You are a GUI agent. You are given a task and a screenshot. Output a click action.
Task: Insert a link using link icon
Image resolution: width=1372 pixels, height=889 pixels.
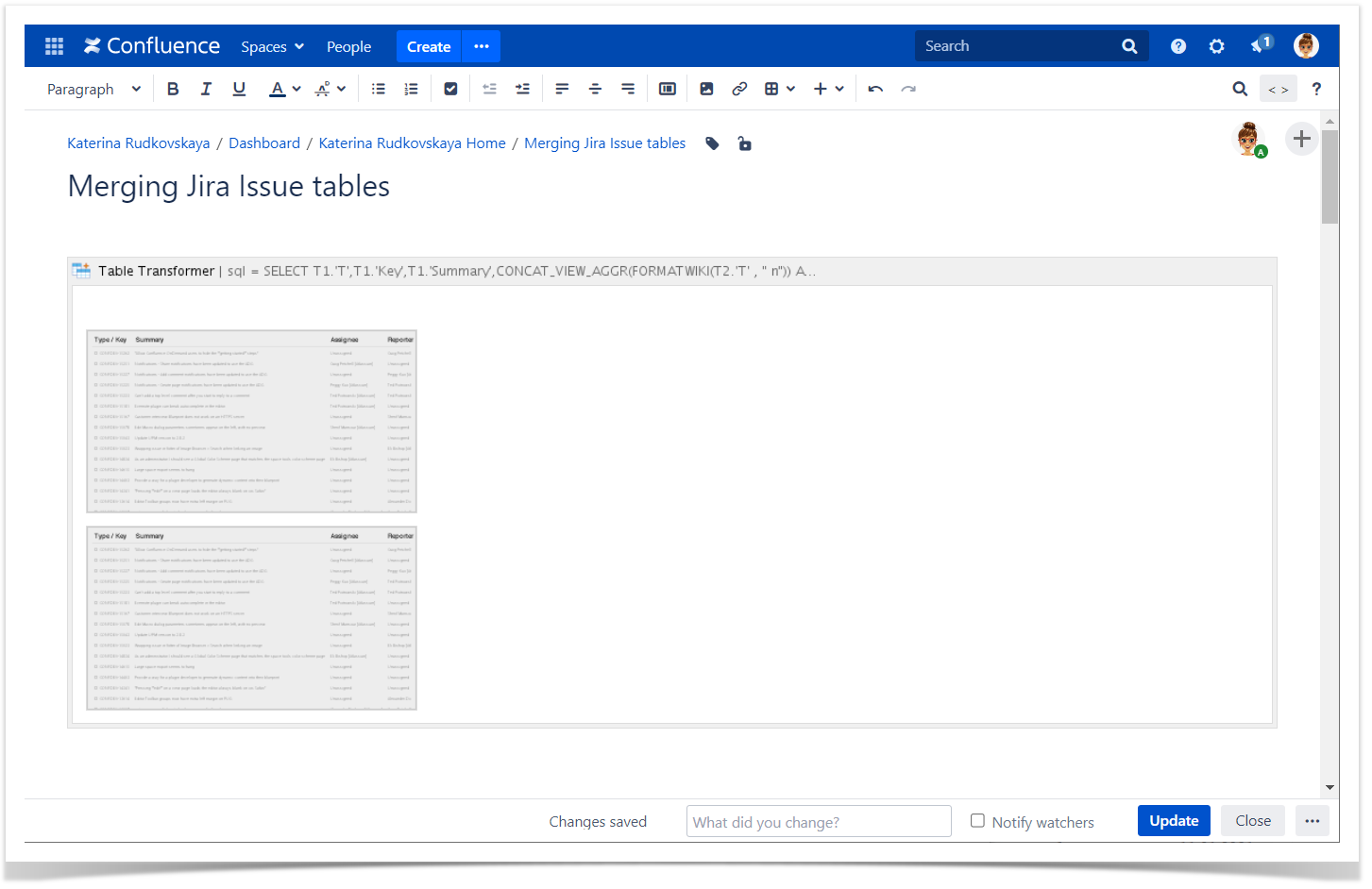pos(739,89)
